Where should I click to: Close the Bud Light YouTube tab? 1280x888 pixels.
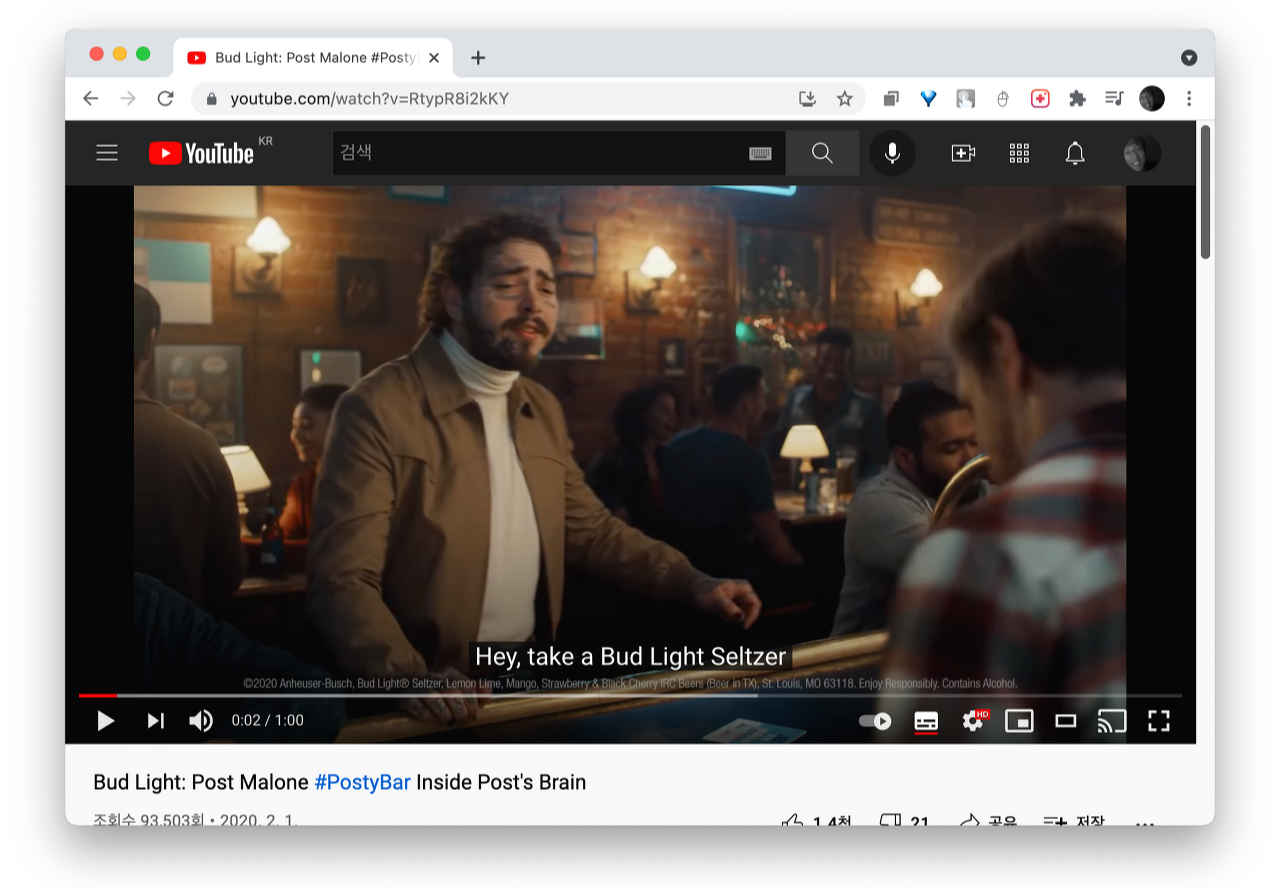point(434,58)
